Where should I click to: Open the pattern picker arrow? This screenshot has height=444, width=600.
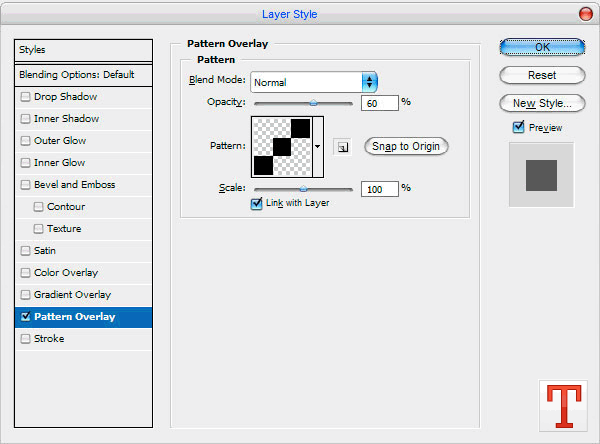point(318,147)
